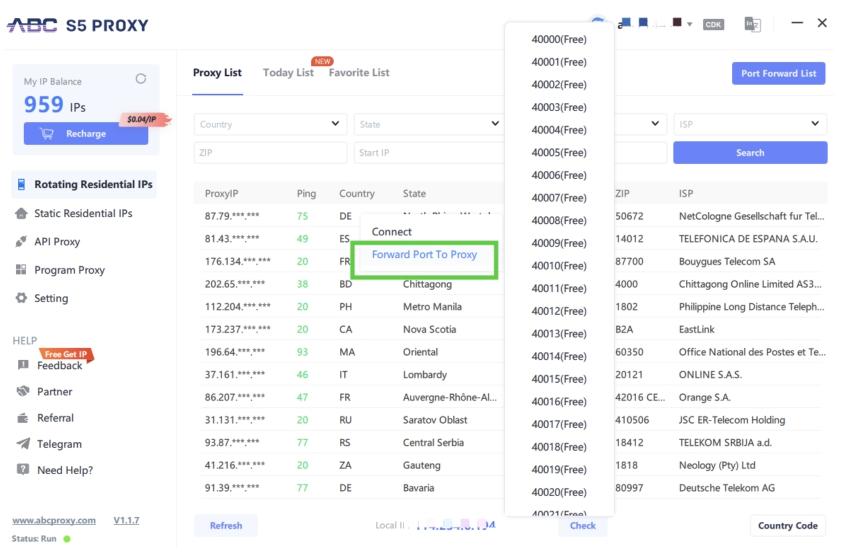This screenshot has height=560, width=867.
Task: Choose Connect in the context menu
Action: pos(391,232)
